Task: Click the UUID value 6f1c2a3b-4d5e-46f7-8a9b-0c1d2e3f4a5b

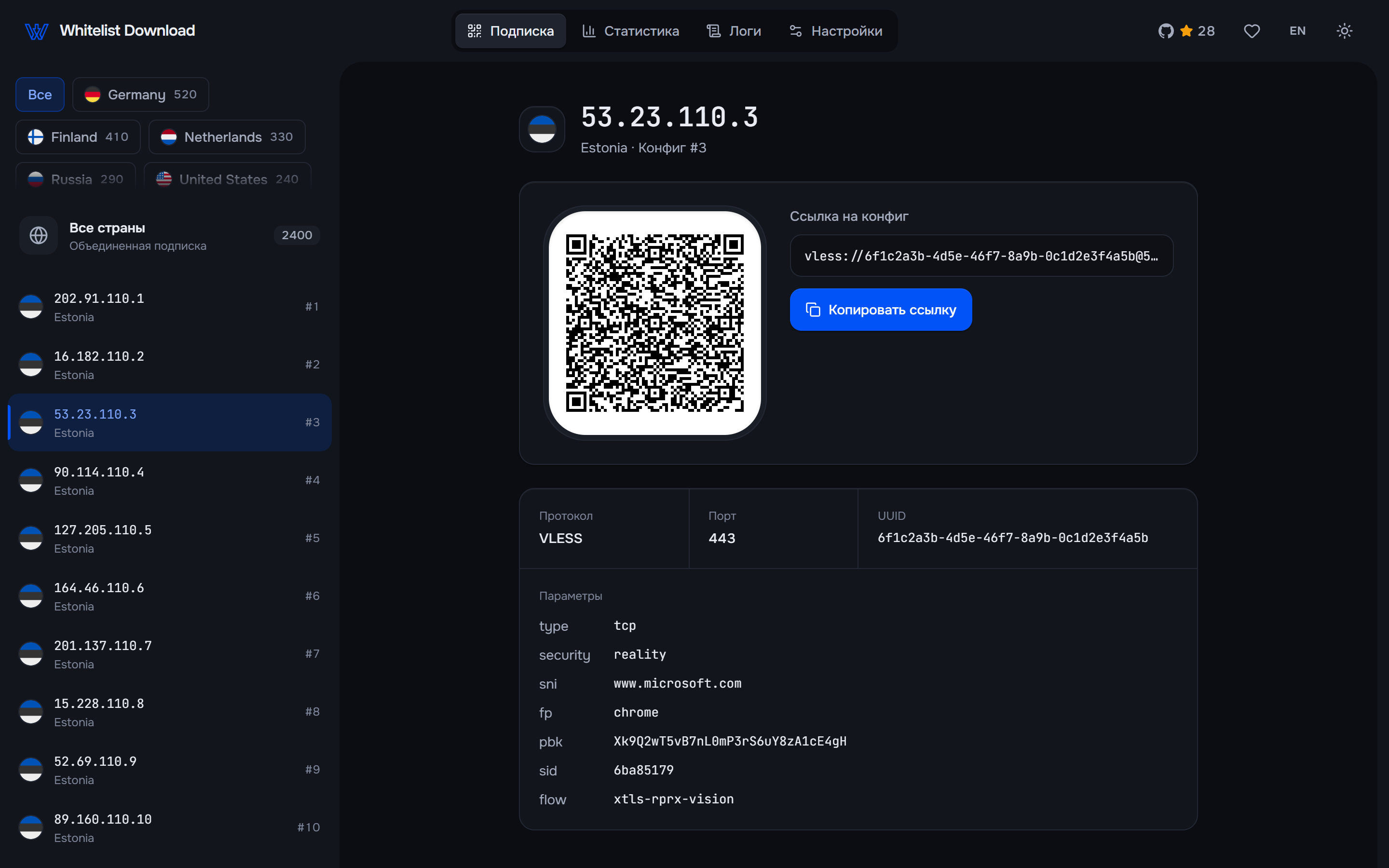Action: click(1012, 538)
